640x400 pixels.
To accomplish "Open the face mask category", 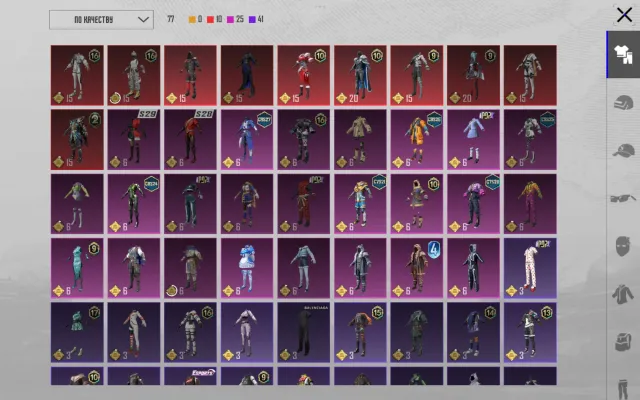I will (x=622, y=246).
